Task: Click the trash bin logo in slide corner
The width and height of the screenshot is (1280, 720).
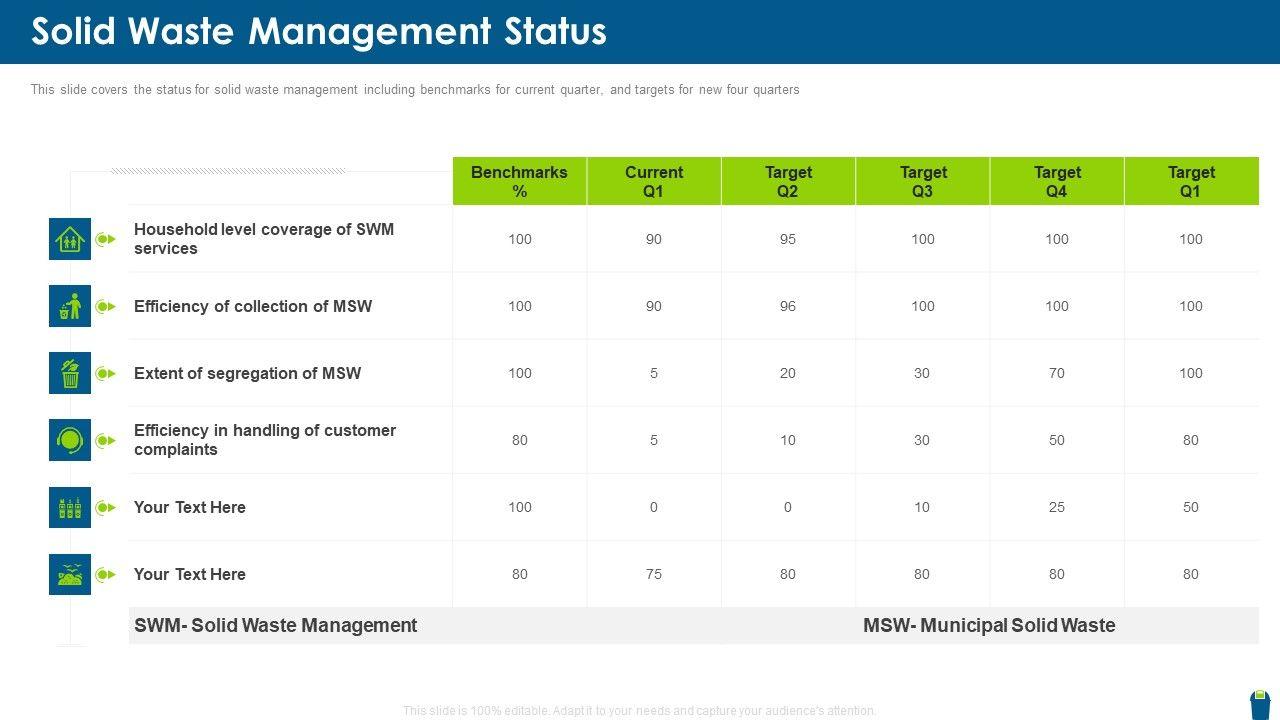Action: 1260,704
